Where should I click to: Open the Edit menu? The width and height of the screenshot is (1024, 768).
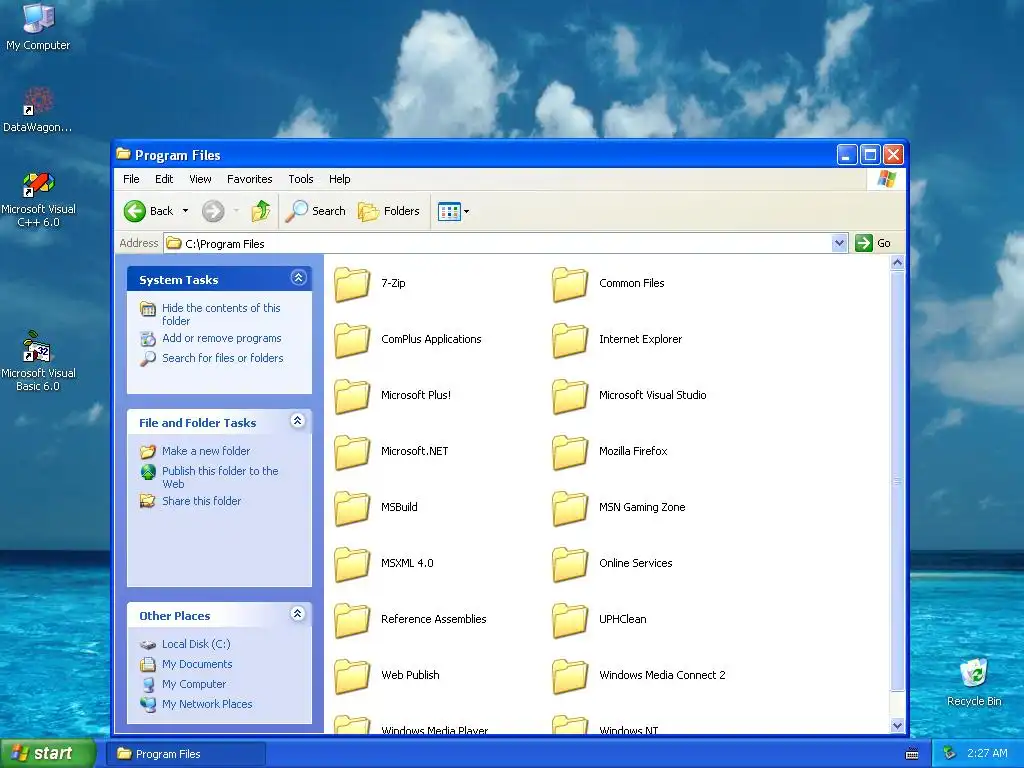(x=164, y=179)
